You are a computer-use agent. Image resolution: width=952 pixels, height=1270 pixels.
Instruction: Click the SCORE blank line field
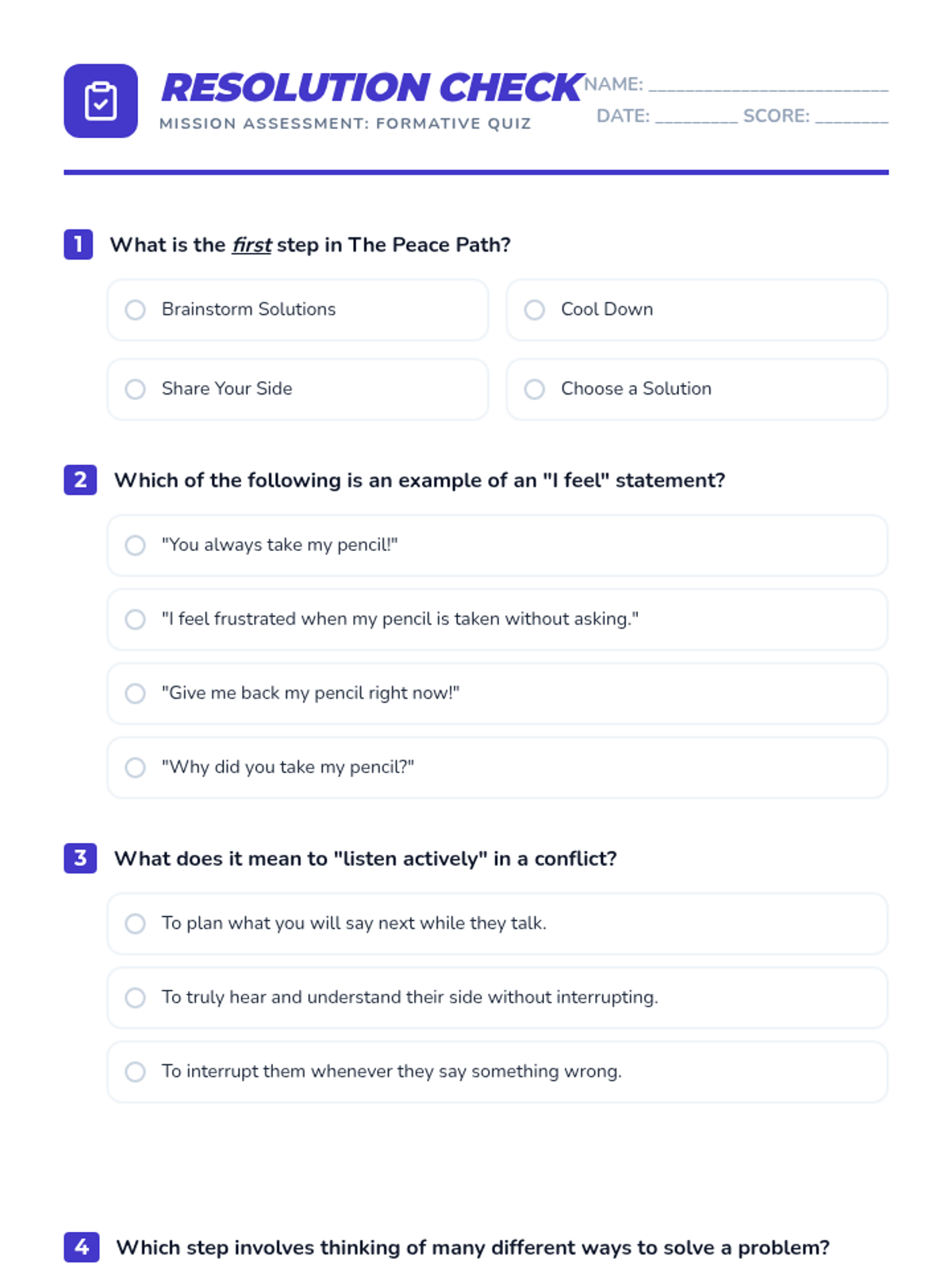[x=852, y=117]
